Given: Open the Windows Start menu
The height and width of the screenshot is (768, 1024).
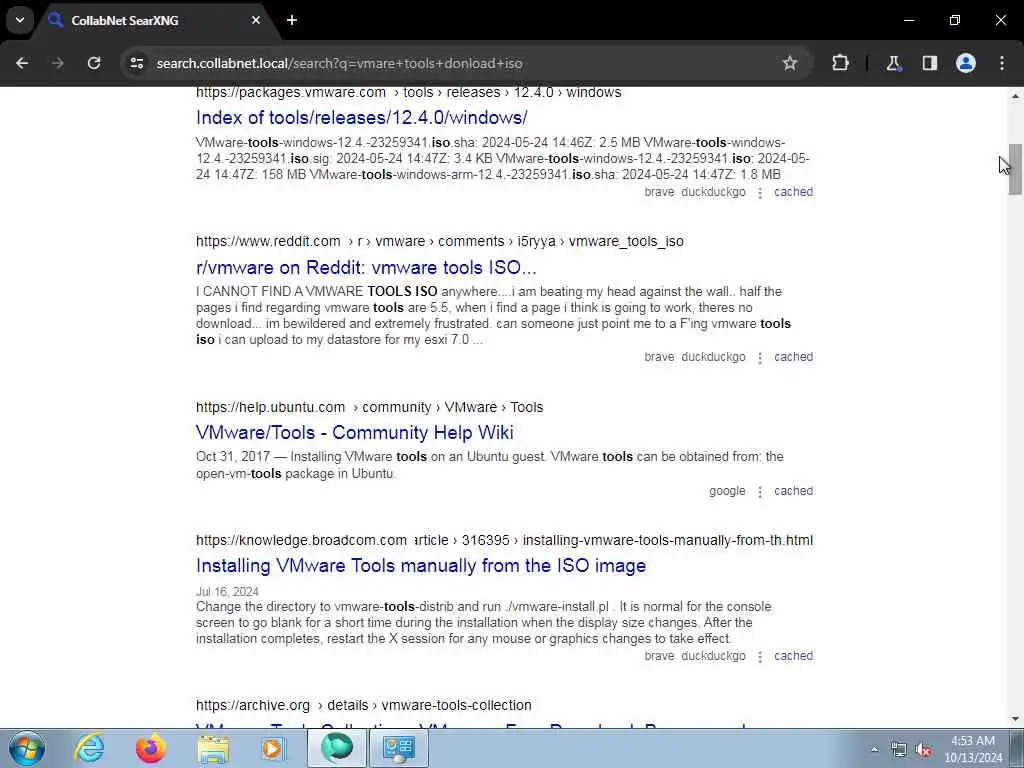Looking at the screenshot, I should pos(26,748).
